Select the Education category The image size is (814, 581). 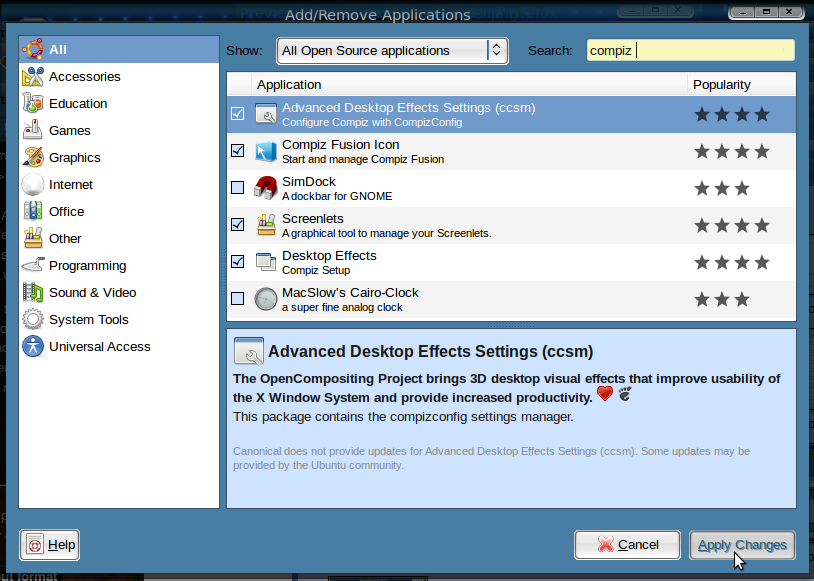click(119, 103)
